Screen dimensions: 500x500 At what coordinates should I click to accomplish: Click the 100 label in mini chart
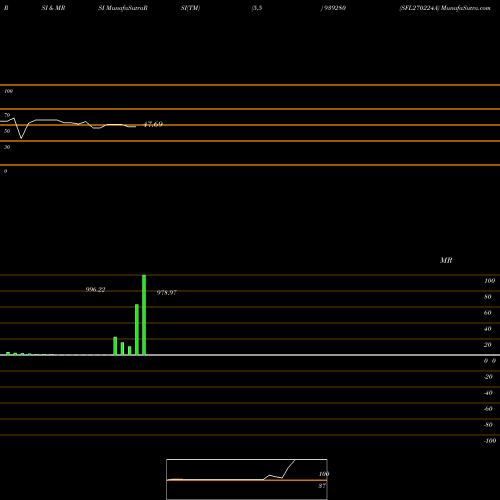click(324, 474)
